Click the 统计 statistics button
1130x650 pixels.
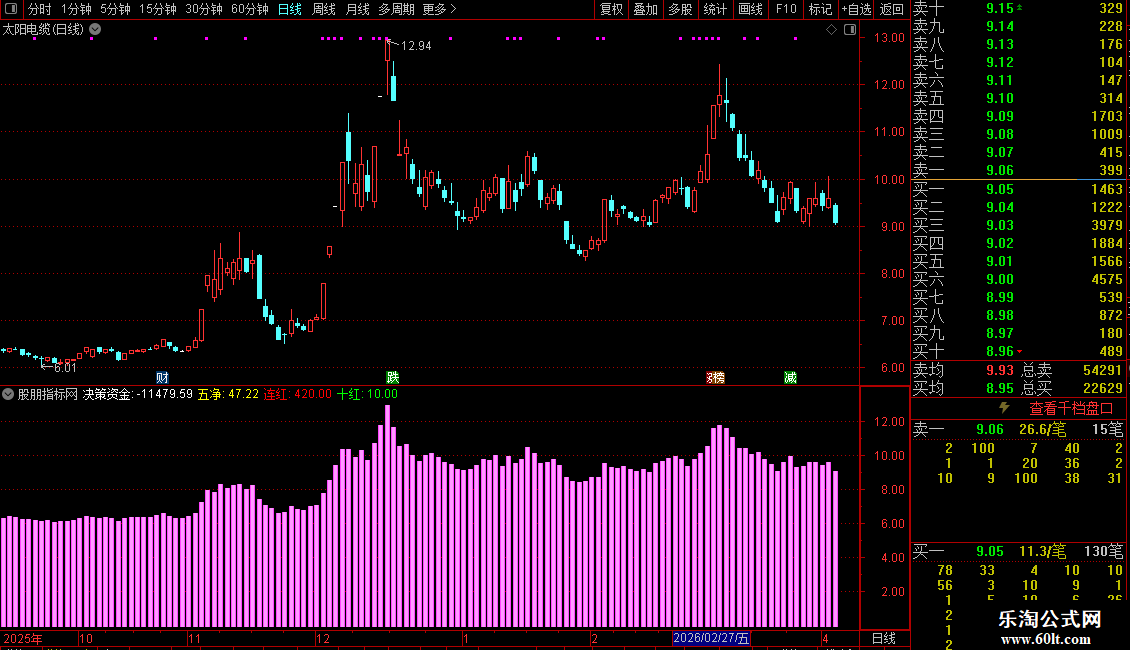pos(715,9)
